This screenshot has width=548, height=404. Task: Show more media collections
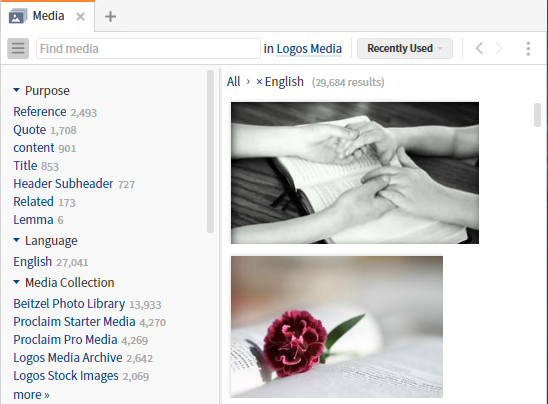point(31,395)
